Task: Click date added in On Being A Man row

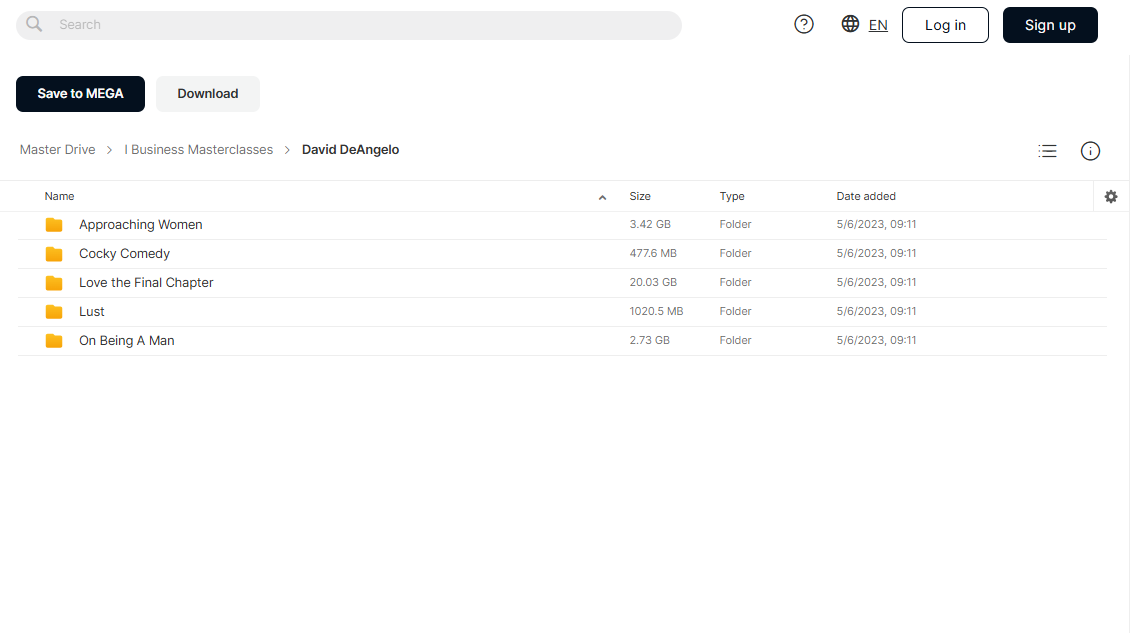Action: (x=876, y=340)
